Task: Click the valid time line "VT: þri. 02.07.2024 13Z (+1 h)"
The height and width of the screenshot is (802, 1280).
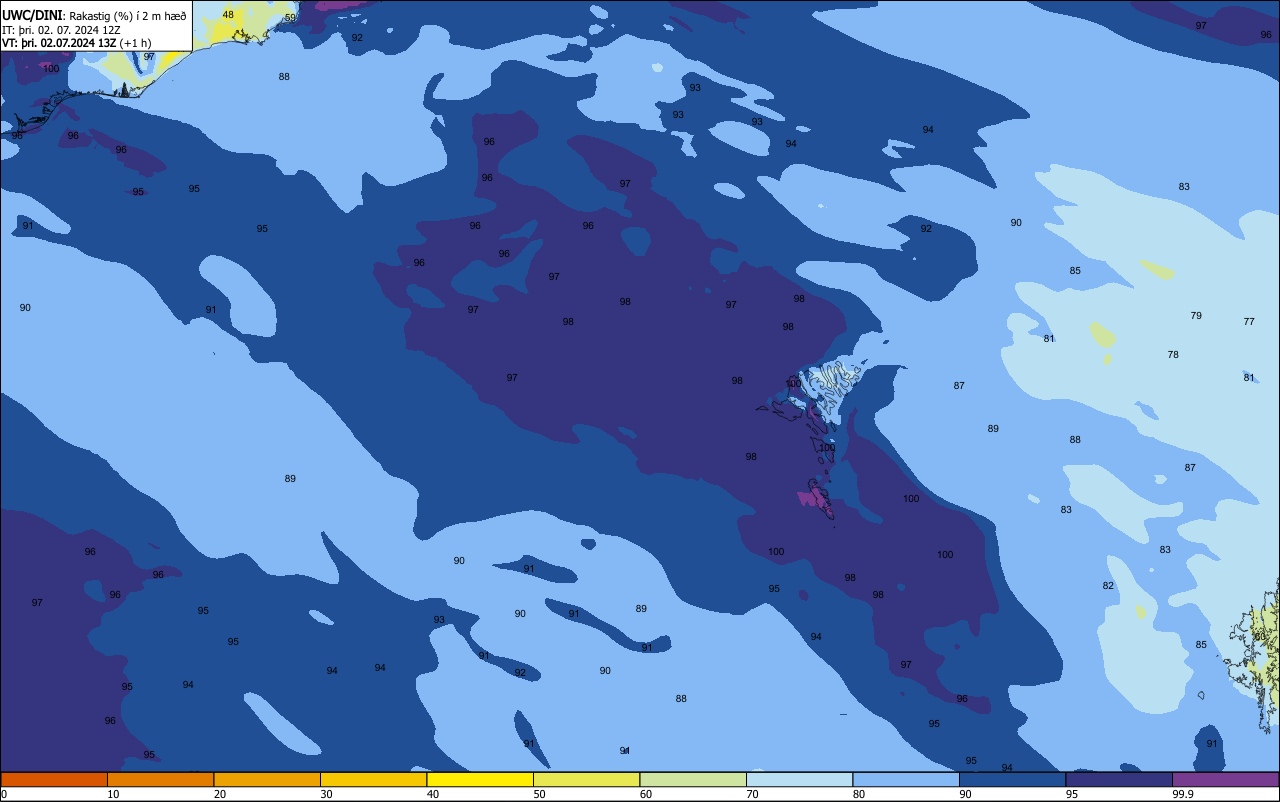Action: tap(76, 43)
